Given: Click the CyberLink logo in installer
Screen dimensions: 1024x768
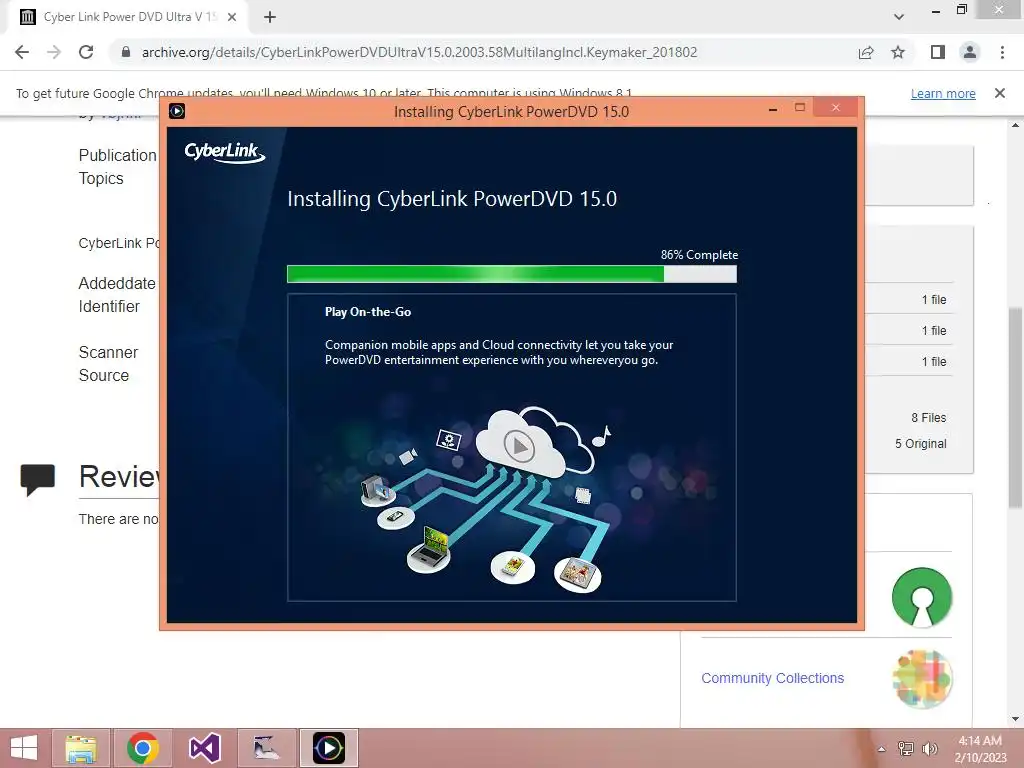Looking at the screenshot, I should click(225, 152).
